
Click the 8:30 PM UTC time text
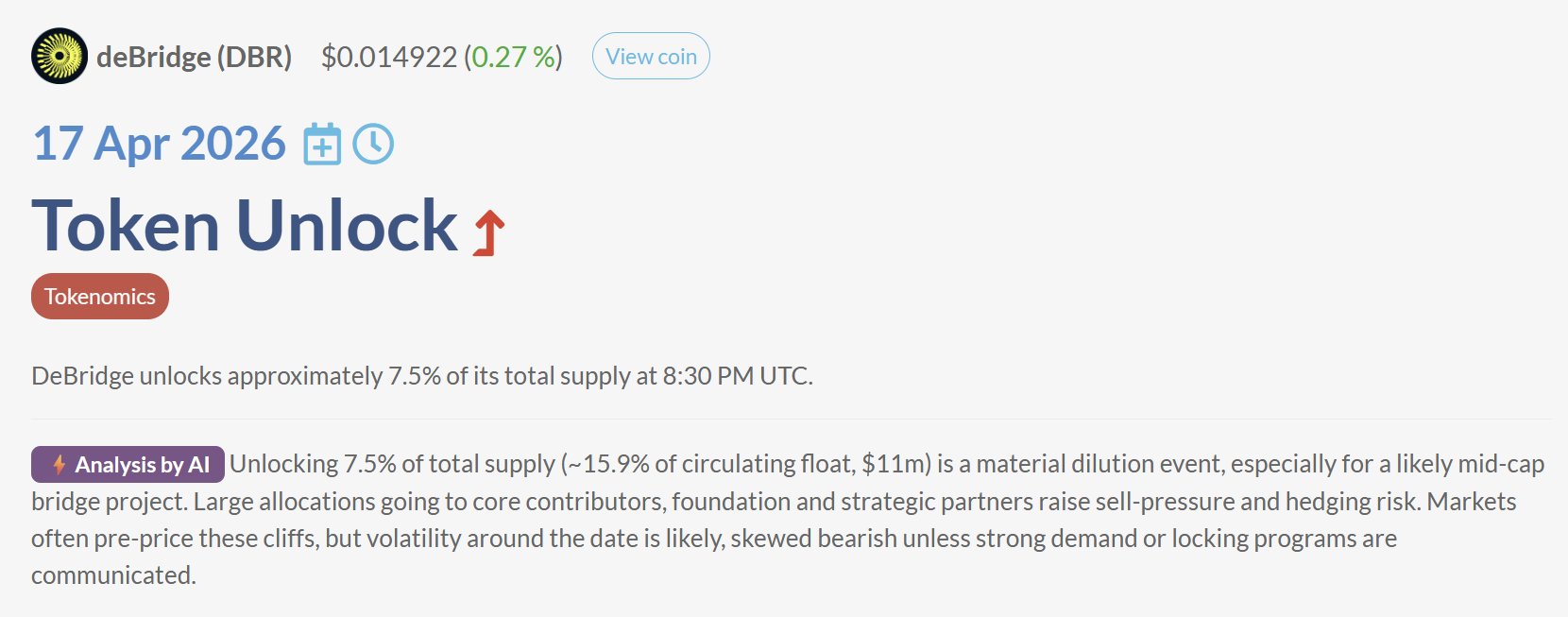[736, 376]
